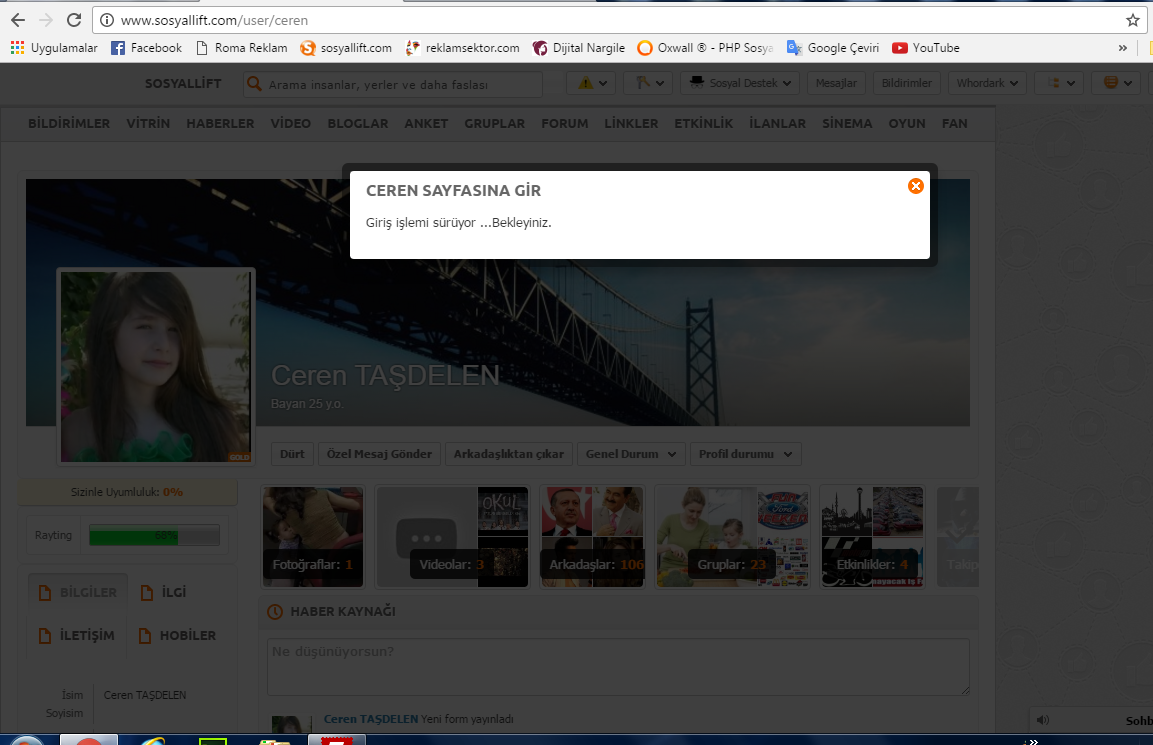Click the Arkadaşlıktan çıkar button
The image size is (1153, 745).
click(x=509, y=454)
